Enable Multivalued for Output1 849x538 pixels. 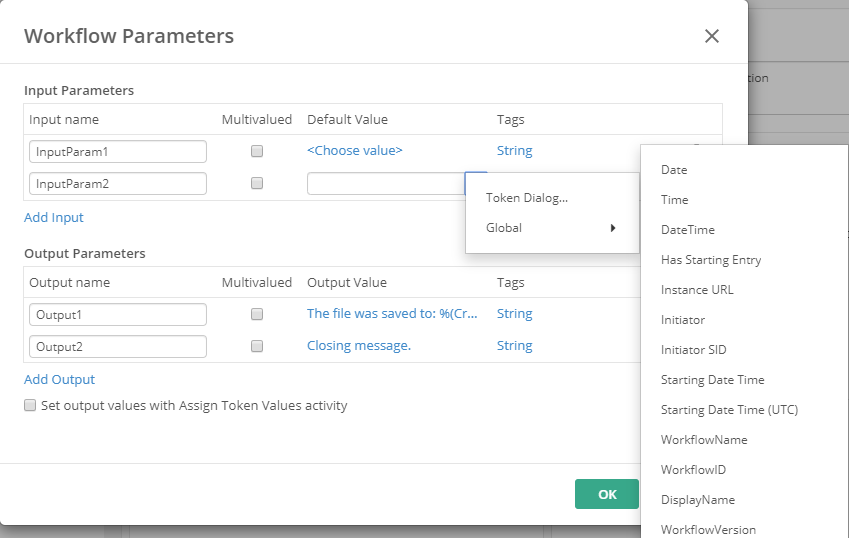(x=257, y=314)
